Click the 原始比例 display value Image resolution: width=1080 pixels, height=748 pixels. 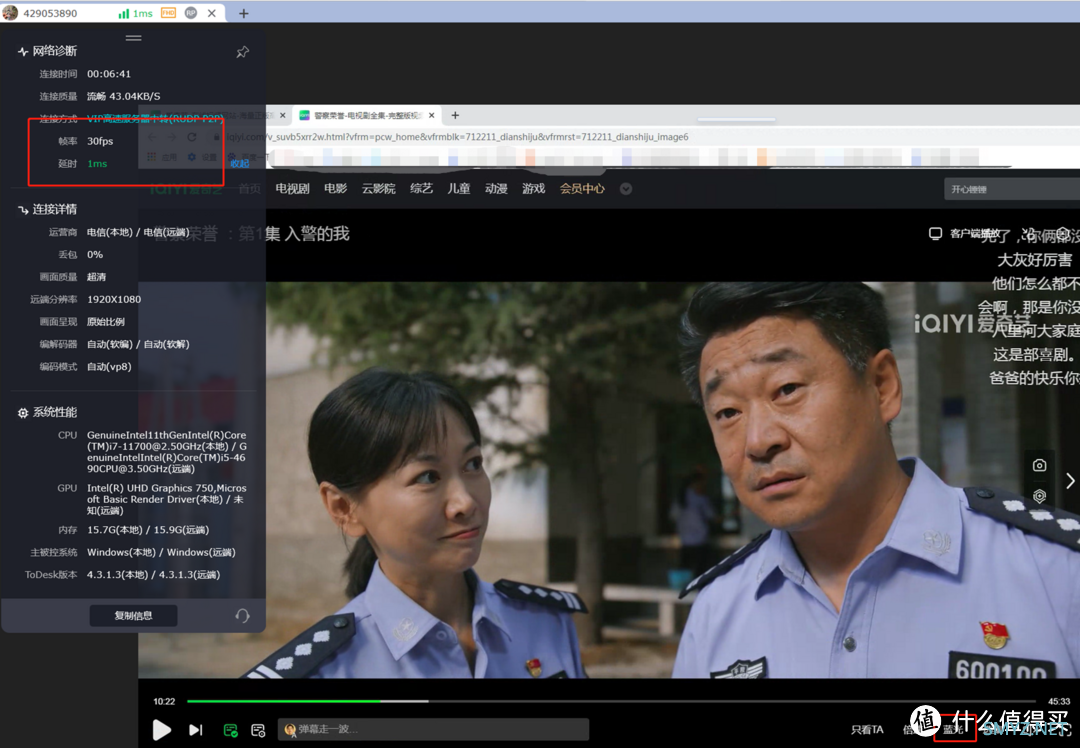click(x=106, y=322)
